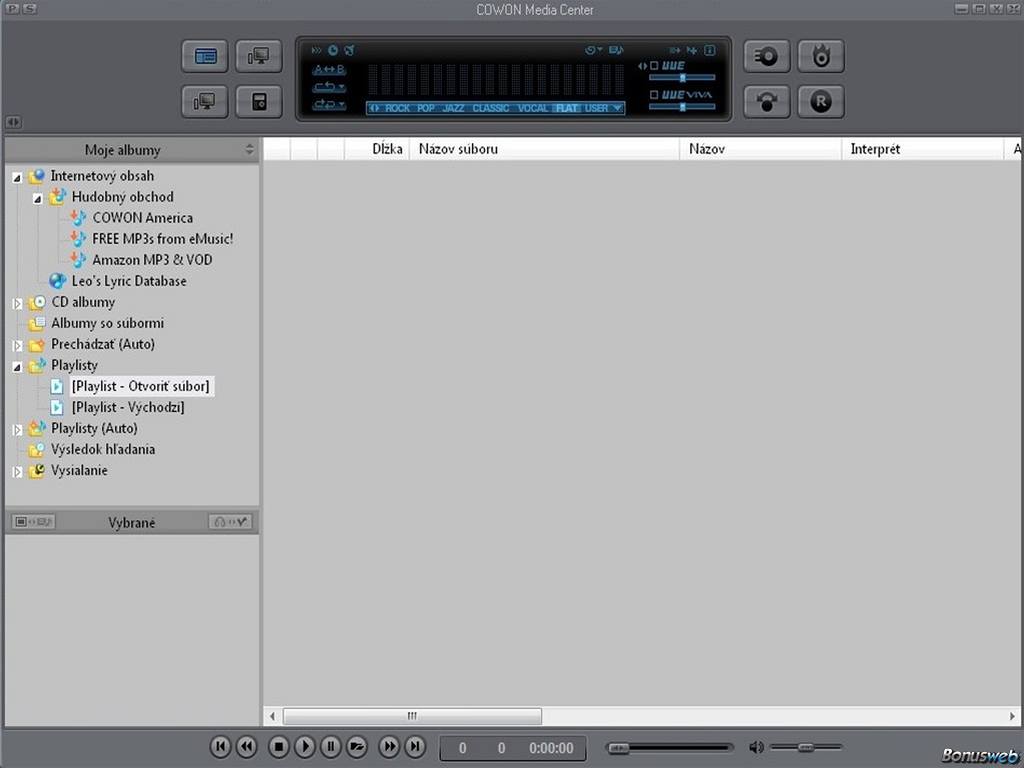This screenshot has height=768, width=1024.
Task: Open the CD ripping button with disc icon
Action: coord(767,56)
